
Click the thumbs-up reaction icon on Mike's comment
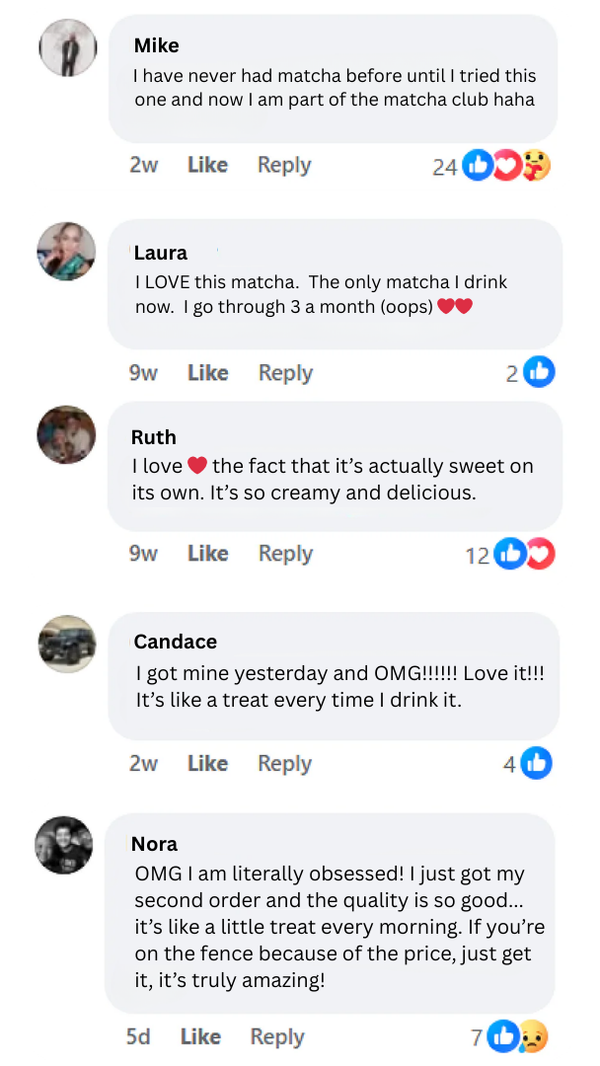point(478,166)
